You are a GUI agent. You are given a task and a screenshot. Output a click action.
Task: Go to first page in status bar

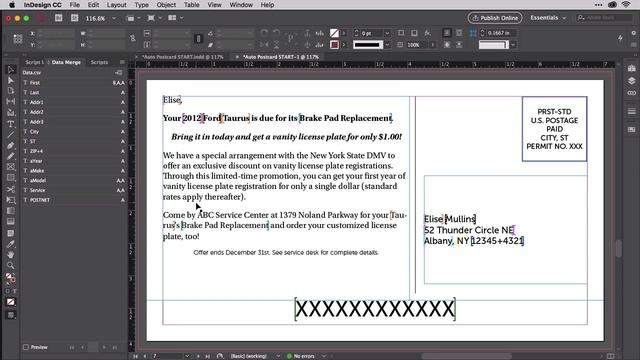coord(135,356)
